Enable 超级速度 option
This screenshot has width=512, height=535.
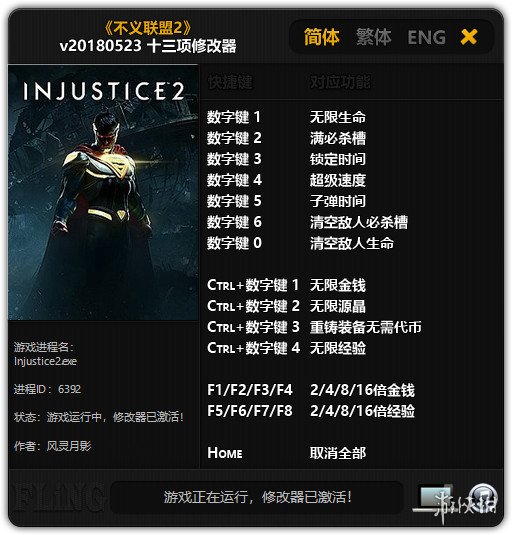(x=338, y=180)
